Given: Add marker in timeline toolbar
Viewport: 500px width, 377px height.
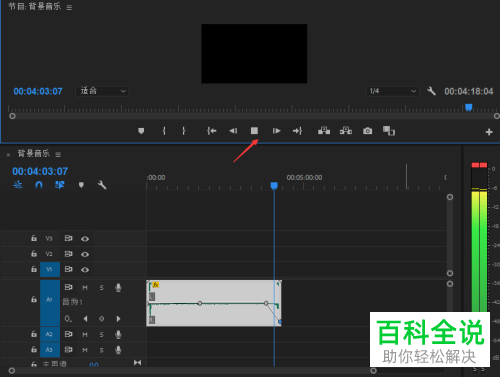Looking at the screenshot, I should (x=81, y=185).
